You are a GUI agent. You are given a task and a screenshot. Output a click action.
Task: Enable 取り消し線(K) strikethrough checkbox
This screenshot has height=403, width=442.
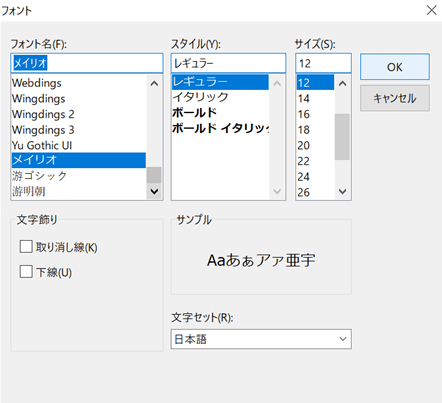tap(26, 247)
